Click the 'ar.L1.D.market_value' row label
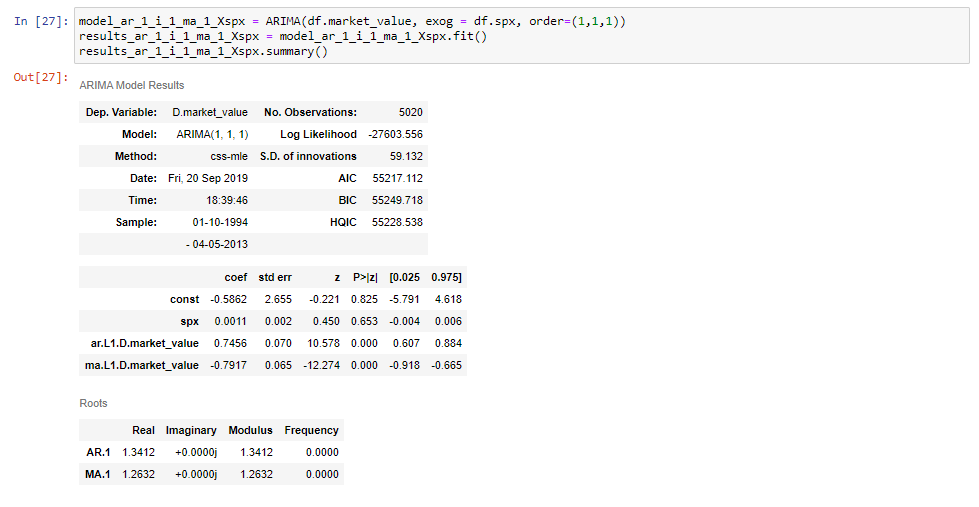979x507 pixels. pos(145,343)
